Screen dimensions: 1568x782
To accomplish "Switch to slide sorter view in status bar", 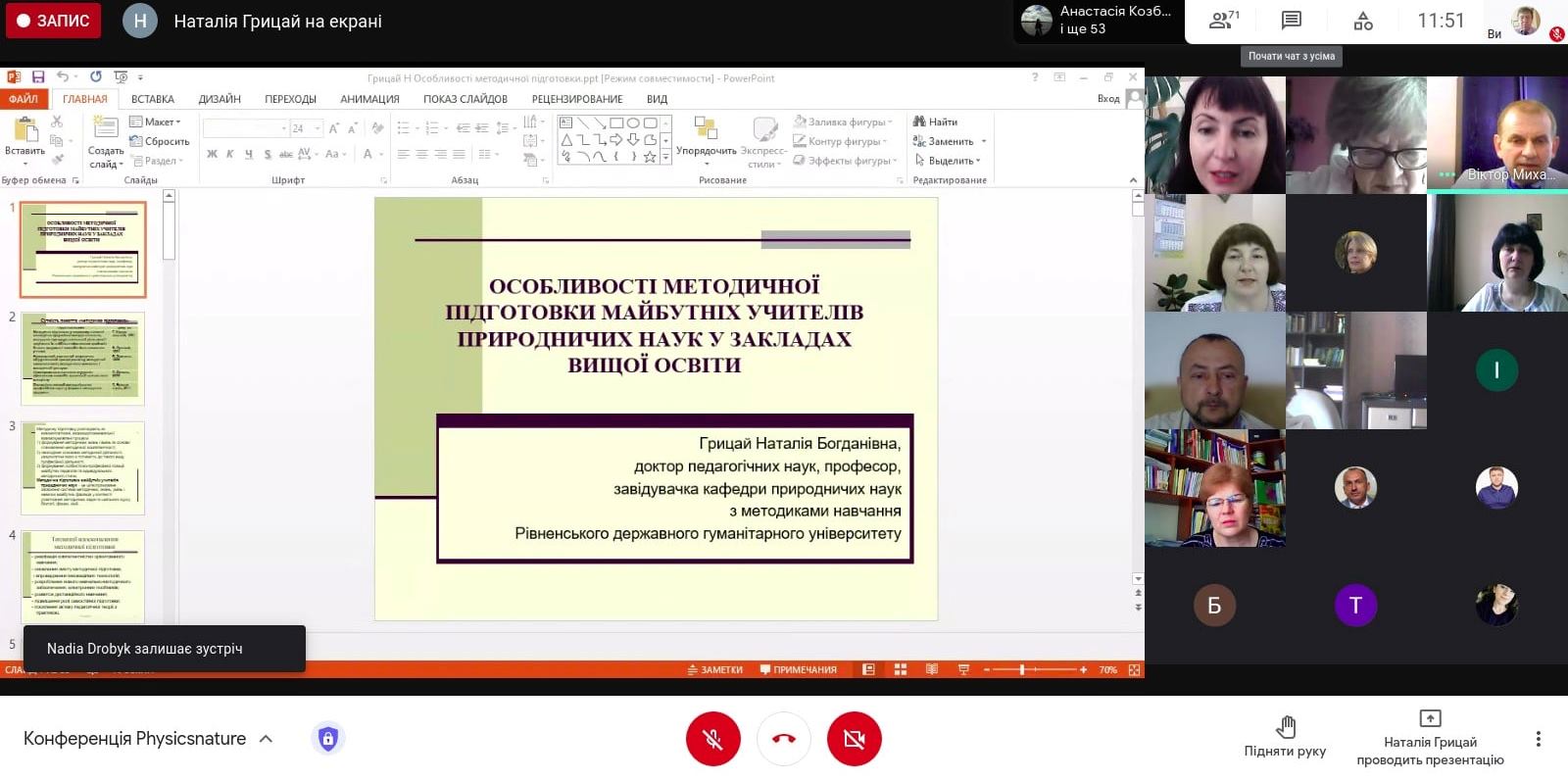I will tap(901, 669).
